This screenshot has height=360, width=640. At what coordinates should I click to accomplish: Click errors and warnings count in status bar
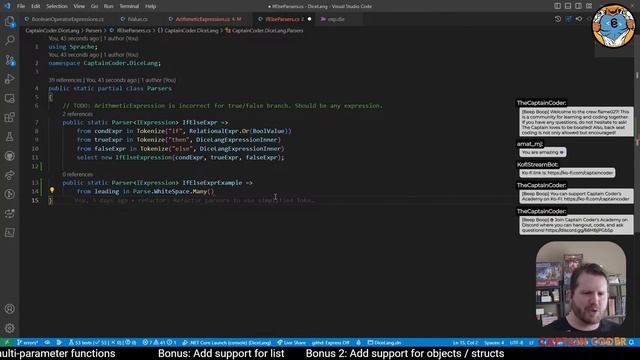tap(159, 342)
